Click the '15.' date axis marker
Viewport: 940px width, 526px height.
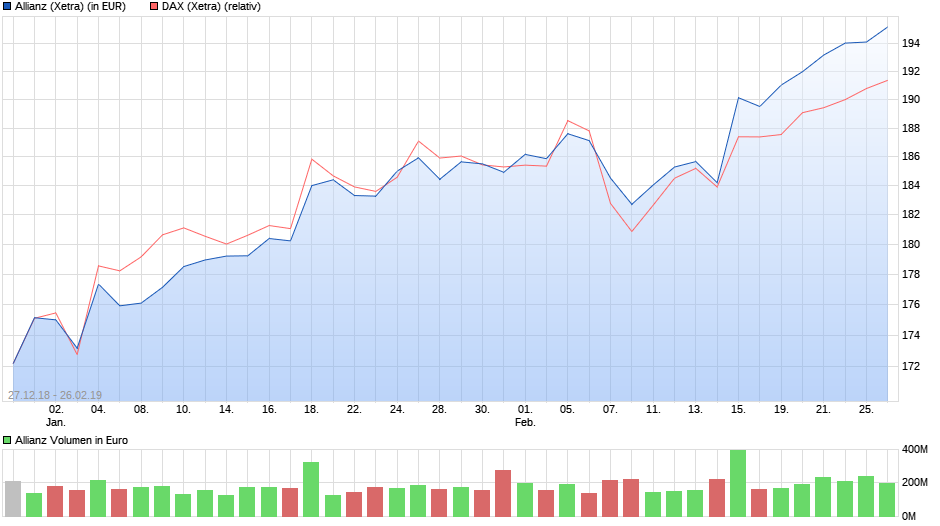point(738,409)
